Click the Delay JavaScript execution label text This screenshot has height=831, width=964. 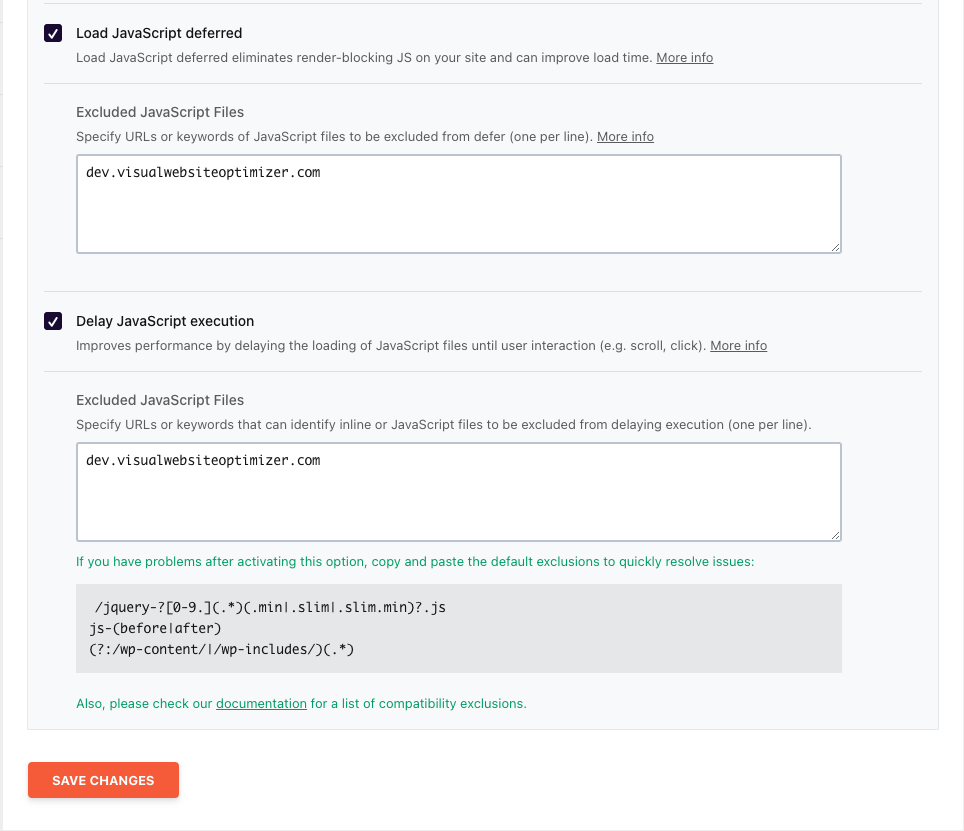tap(165, 321)
